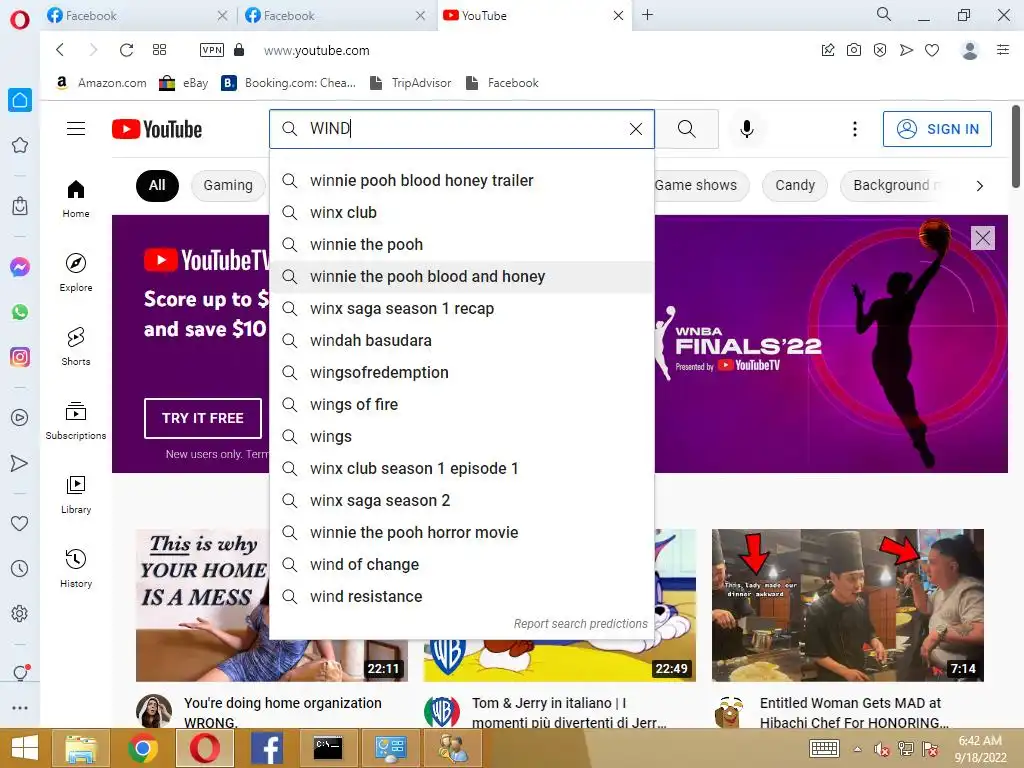Open tab grid start page button
1024x768 pixels.
tap(159, 50)
